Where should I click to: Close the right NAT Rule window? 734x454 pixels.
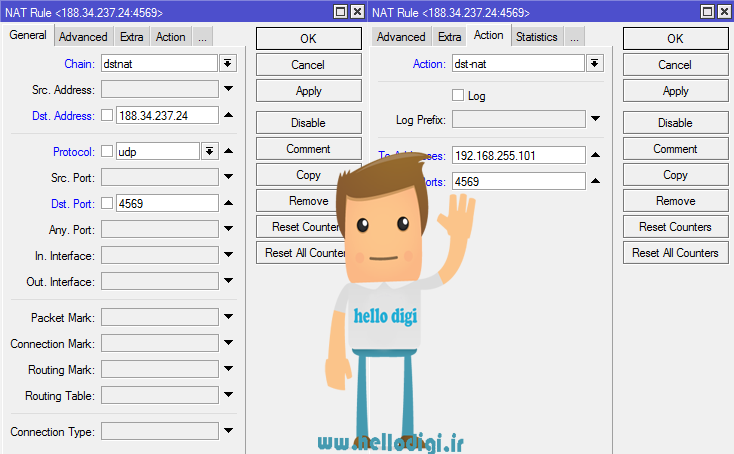point(724,11)
